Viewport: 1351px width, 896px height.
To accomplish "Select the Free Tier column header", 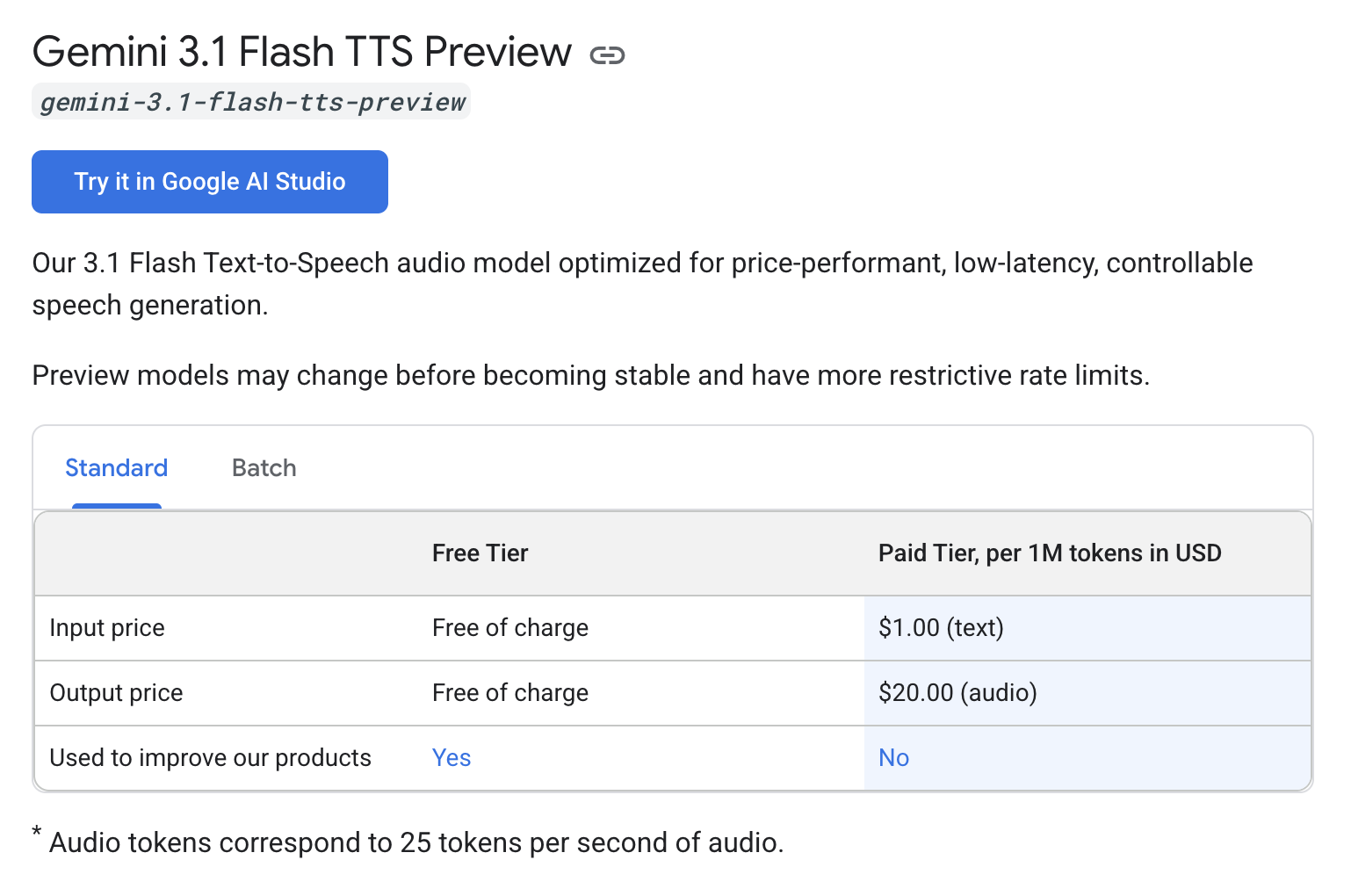I will coord(480,553).
